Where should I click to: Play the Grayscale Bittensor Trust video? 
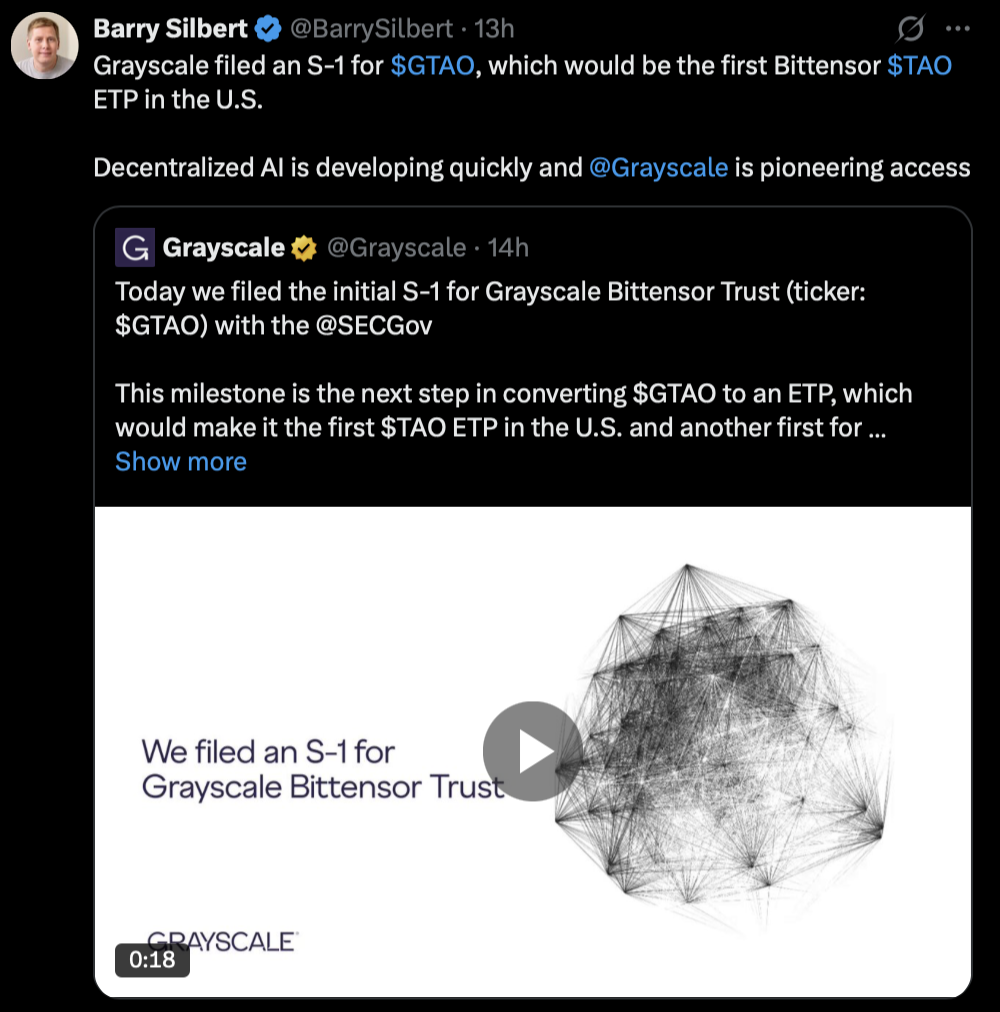point(532,751)
